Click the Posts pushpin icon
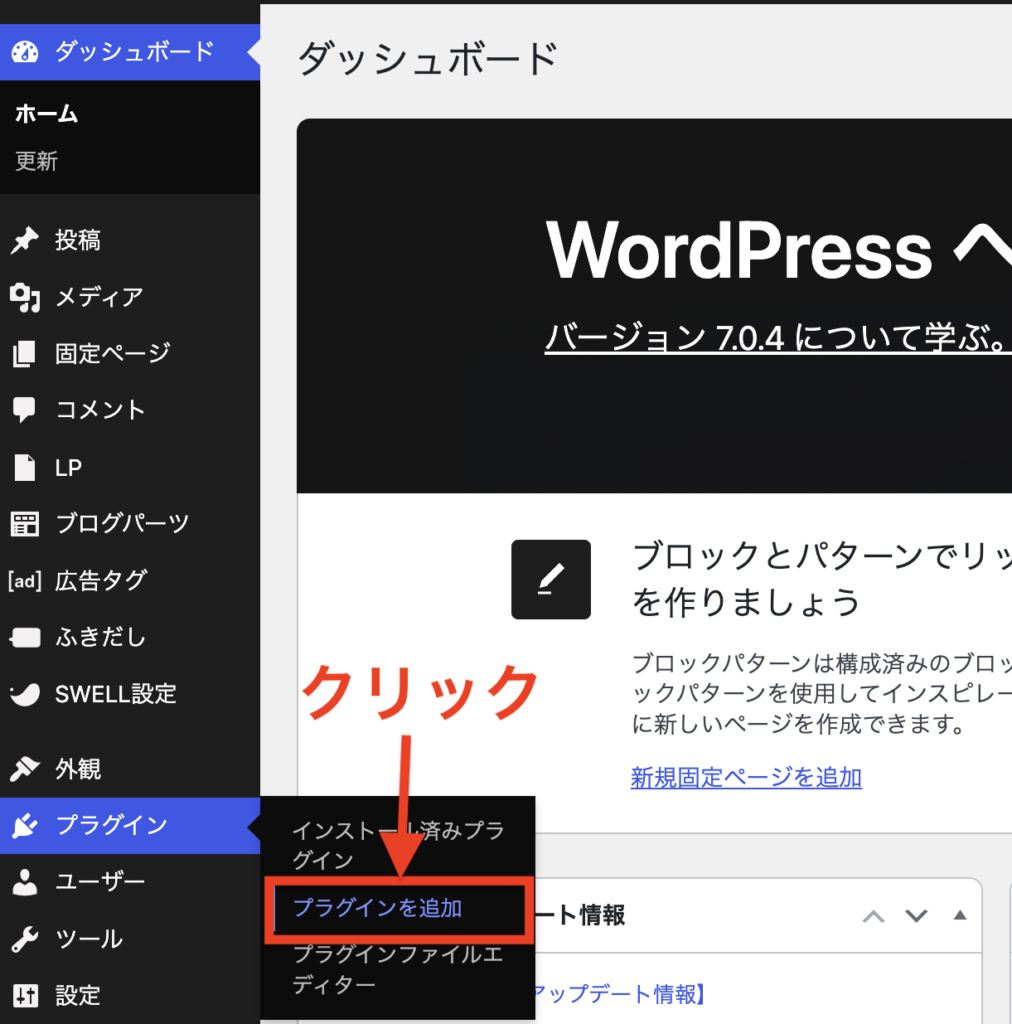This screenshot has width=1012, height=1024. point(25,240)
